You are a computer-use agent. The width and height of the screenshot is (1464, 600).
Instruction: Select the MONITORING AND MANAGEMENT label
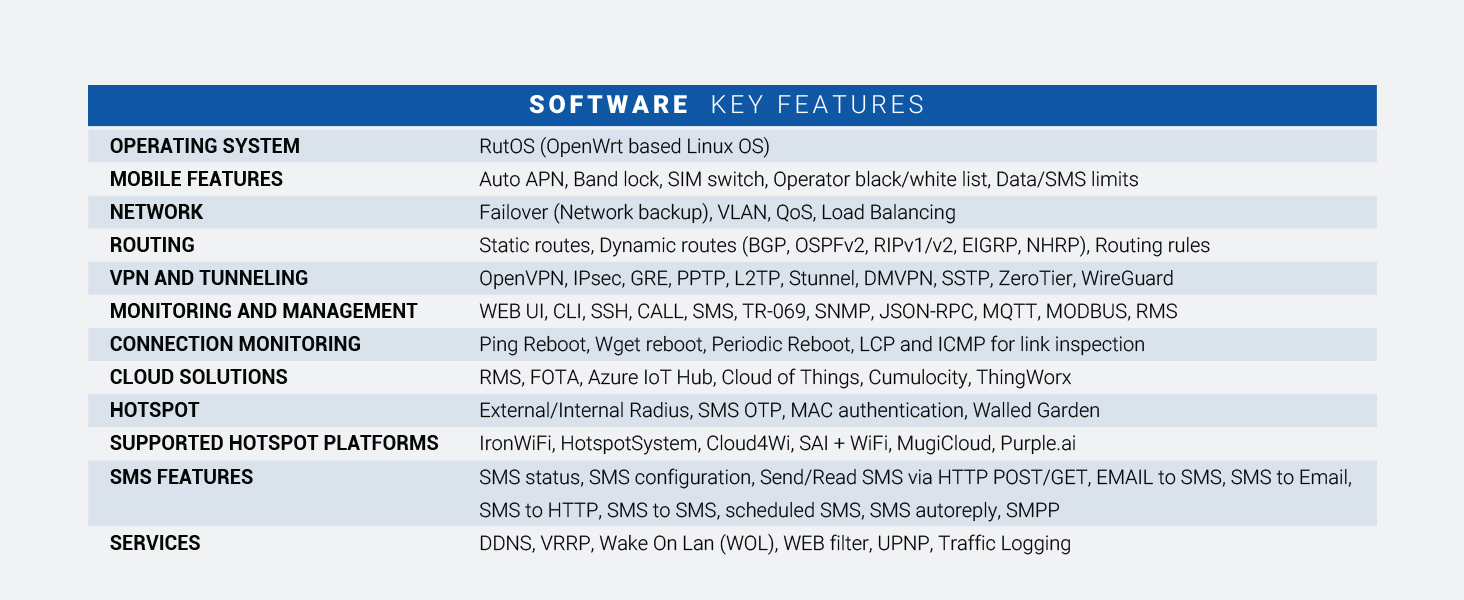263,311
